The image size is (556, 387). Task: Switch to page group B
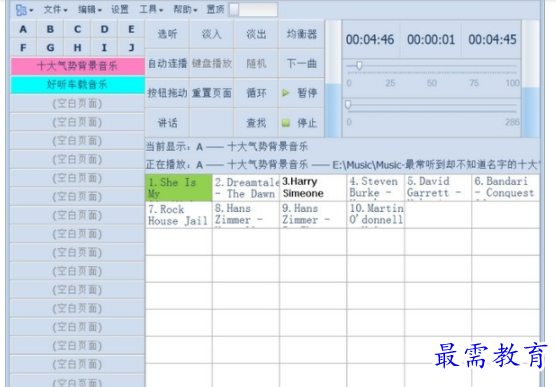[x=50, y=29]
